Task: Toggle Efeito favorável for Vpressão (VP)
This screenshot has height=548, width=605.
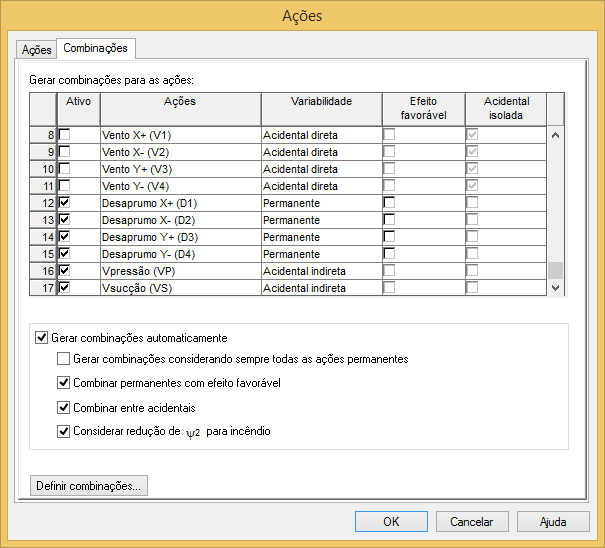Action: 389,271
